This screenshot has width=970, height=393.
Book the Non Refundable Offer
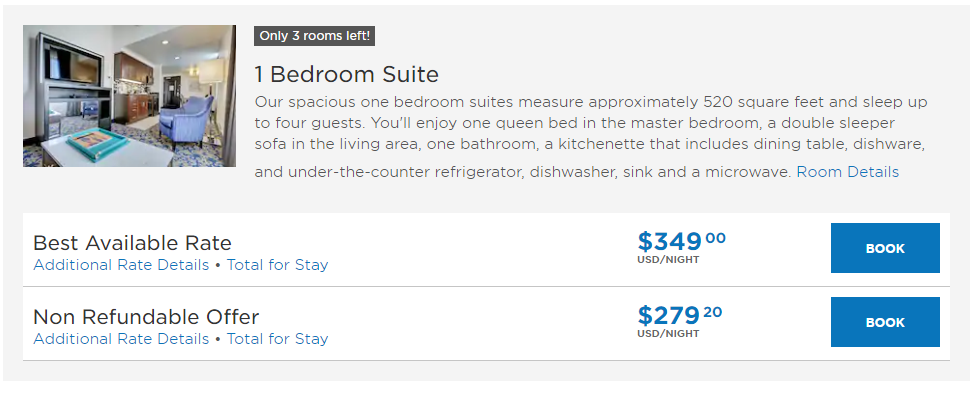coord(885,322)
